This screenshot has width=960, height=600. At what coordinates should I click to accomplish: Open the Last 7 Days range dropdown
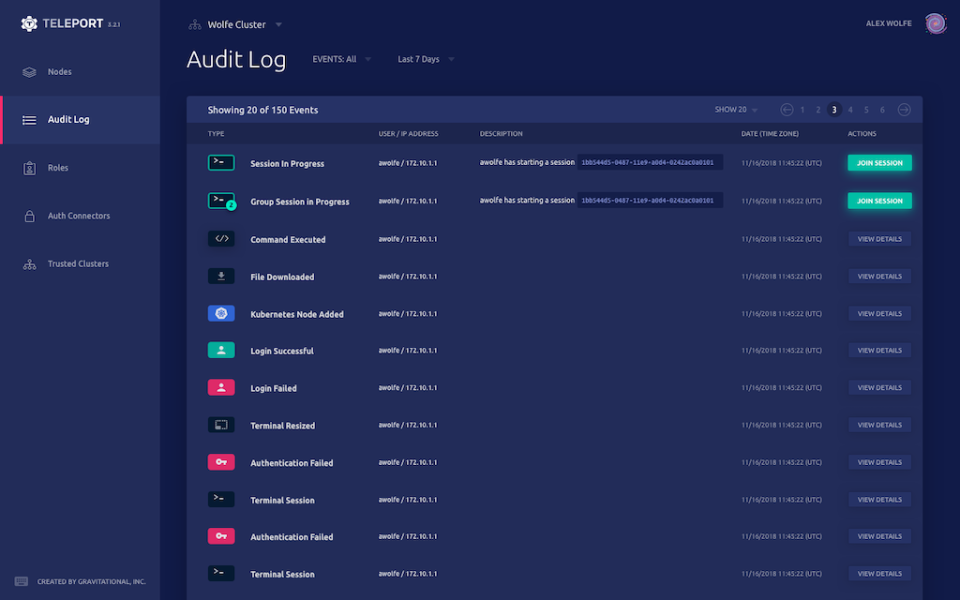(x=426, y=59)
